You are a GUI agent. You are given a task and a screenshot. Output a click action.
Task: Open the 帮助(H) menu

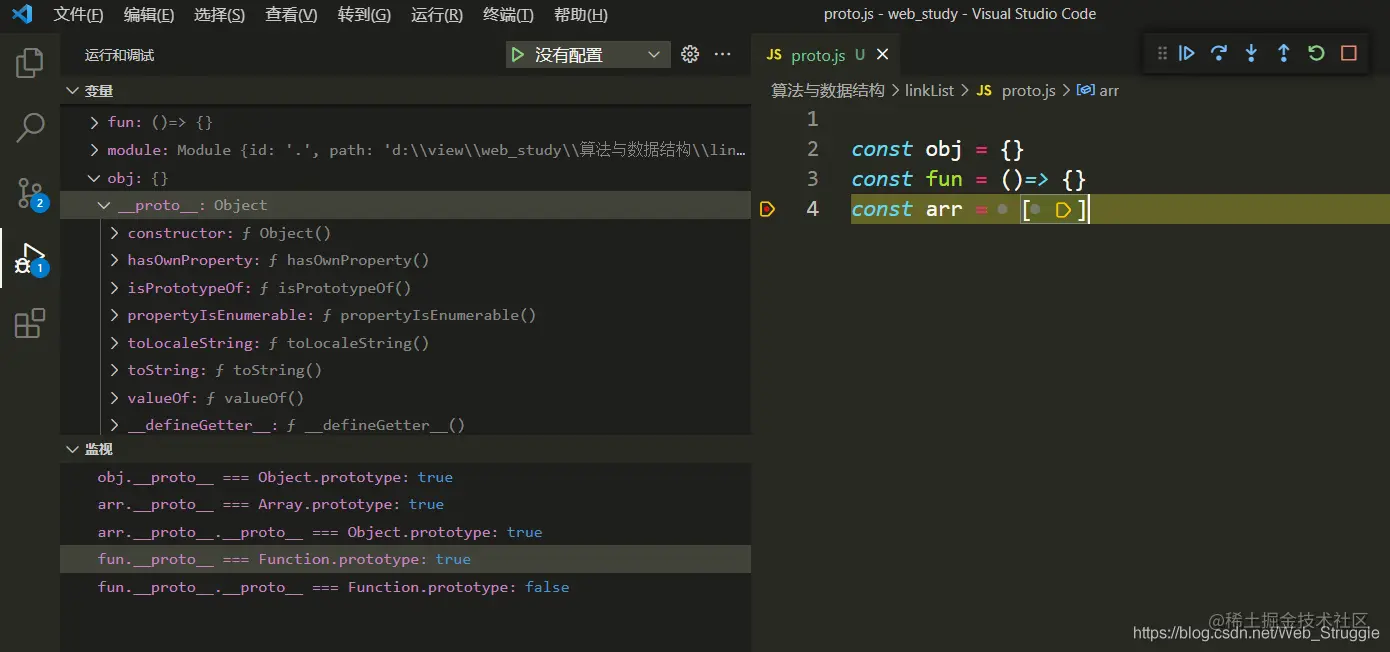581,15
